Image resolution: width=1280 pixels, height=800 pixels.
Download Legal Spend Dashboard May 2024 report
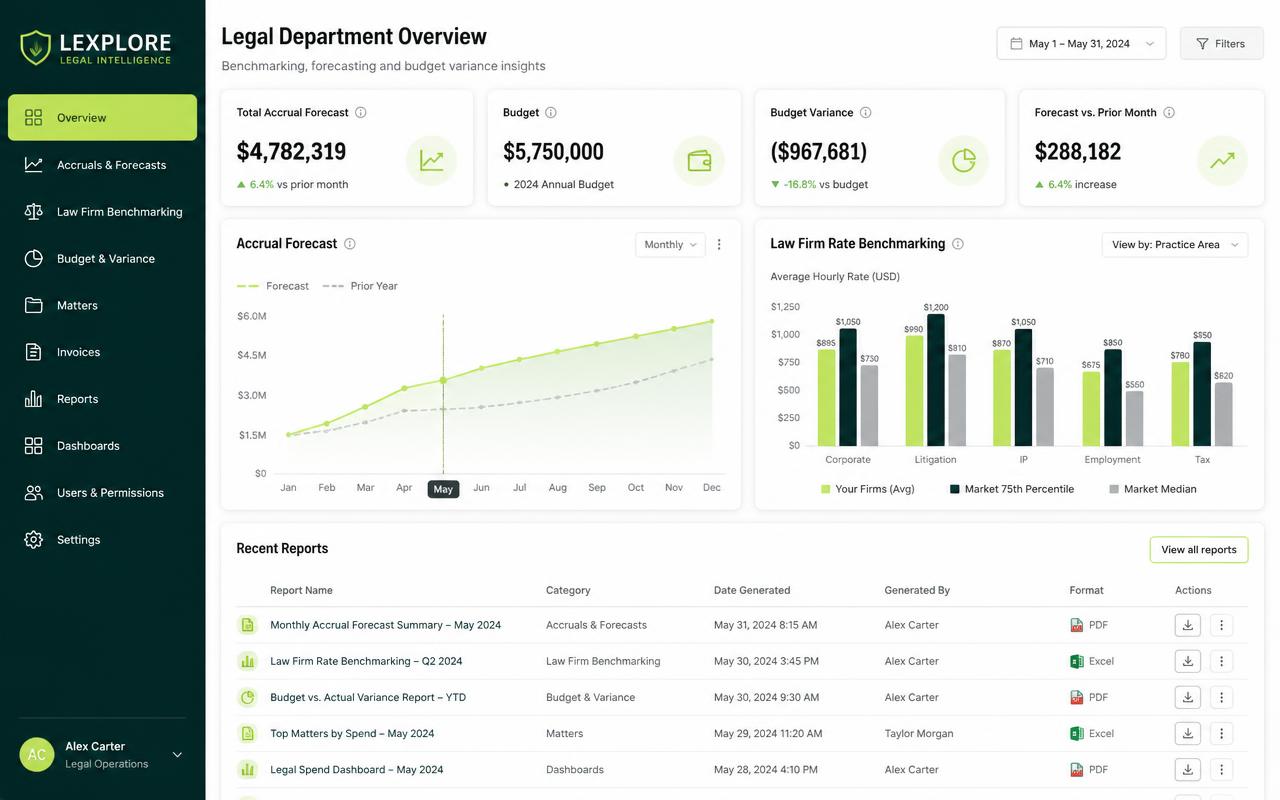click(x=1188, y=770)
